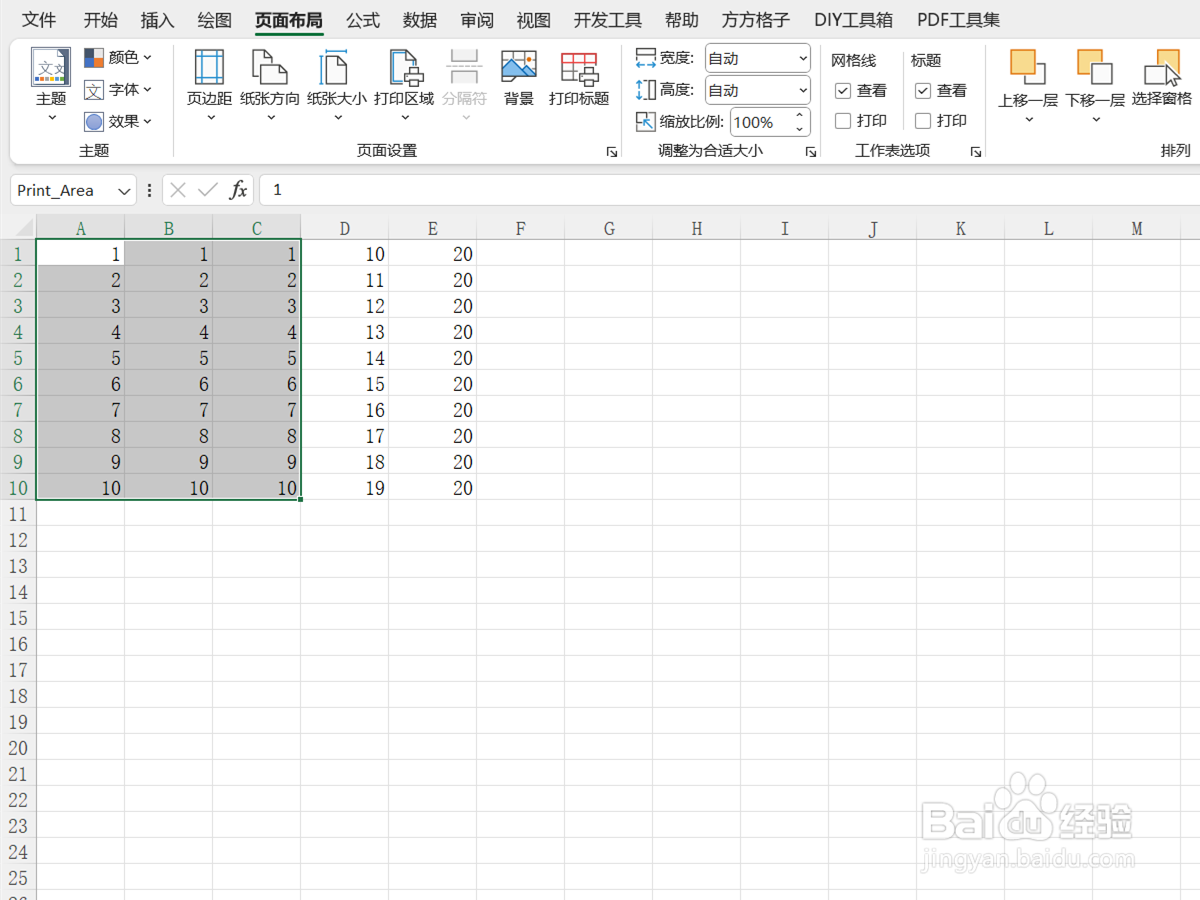Switch to the Home (开始) tab
Viewport: 1200px width, 900px height.
(x=100, y=20)
